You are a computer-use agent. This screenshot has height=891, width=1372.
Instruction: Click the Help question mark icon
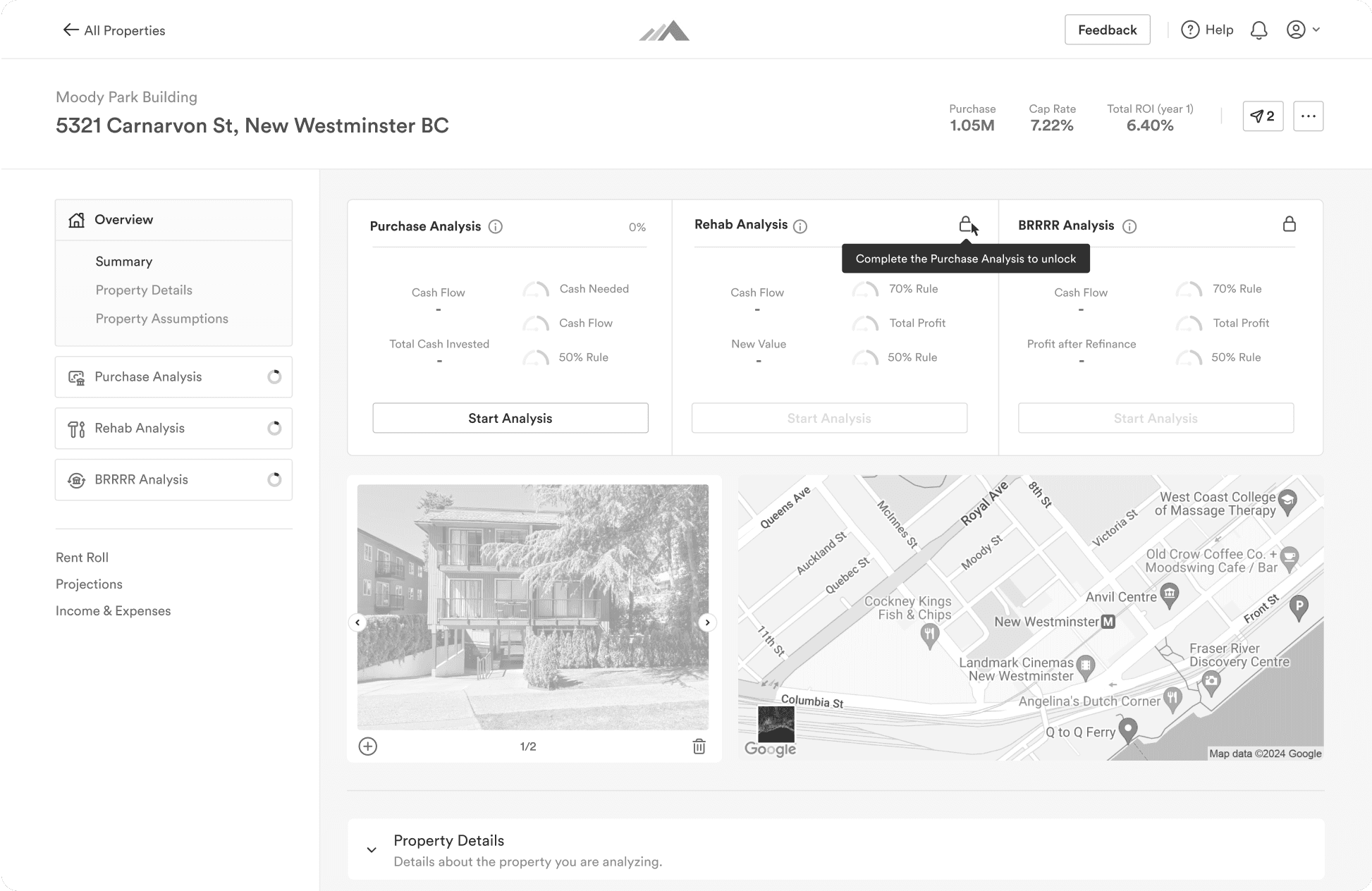pos(1190,30)
